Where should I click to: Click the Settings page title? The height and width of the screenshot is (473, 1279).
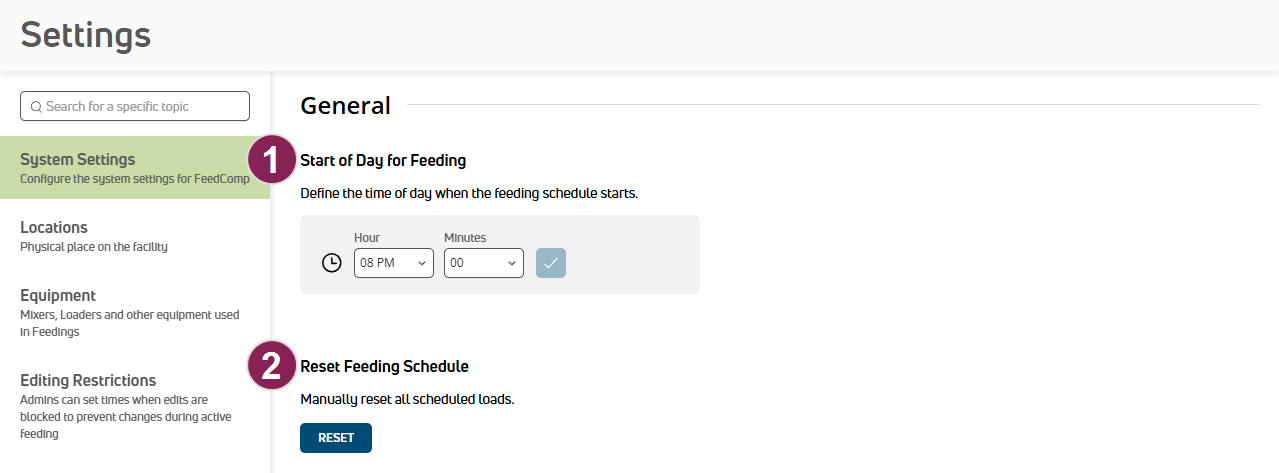[86, 35]
